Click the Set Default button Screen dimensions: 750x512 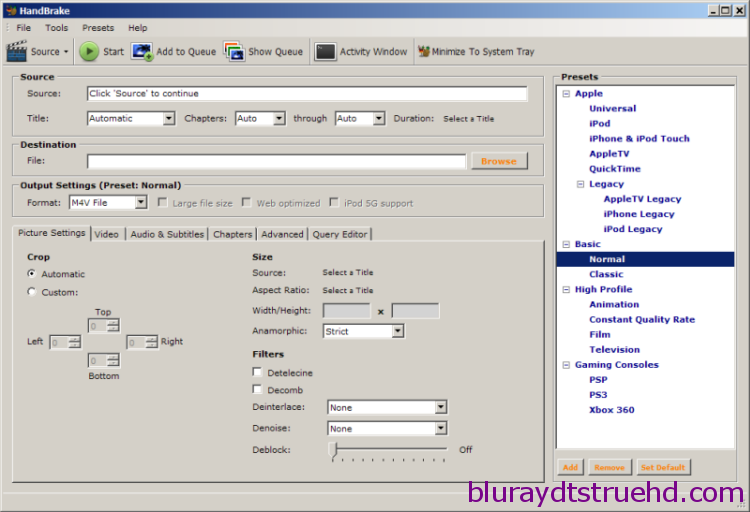tap(663, 467)
